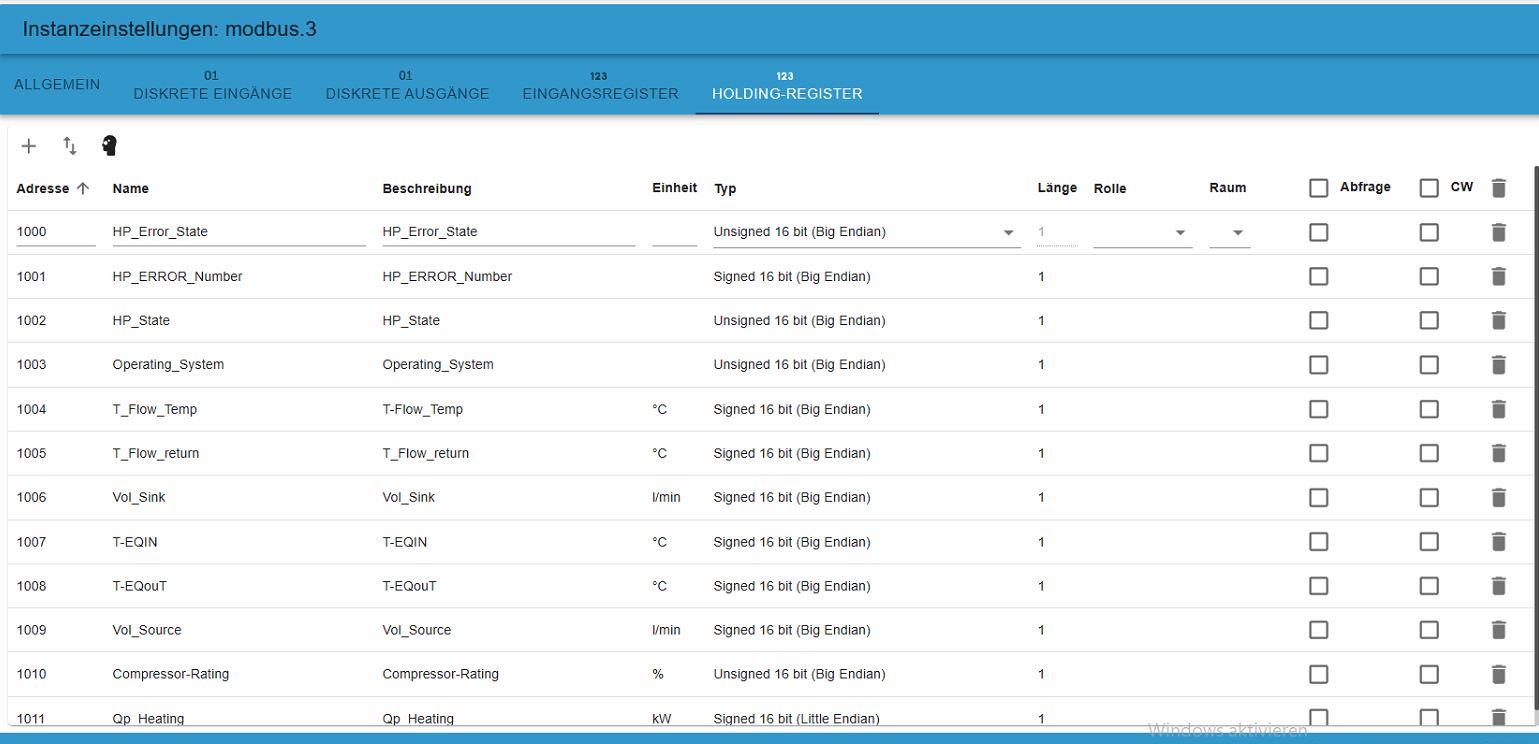Click the Einheit field for address 1000
Viewport: 1539px width, 744px height.
pos(674,232)
